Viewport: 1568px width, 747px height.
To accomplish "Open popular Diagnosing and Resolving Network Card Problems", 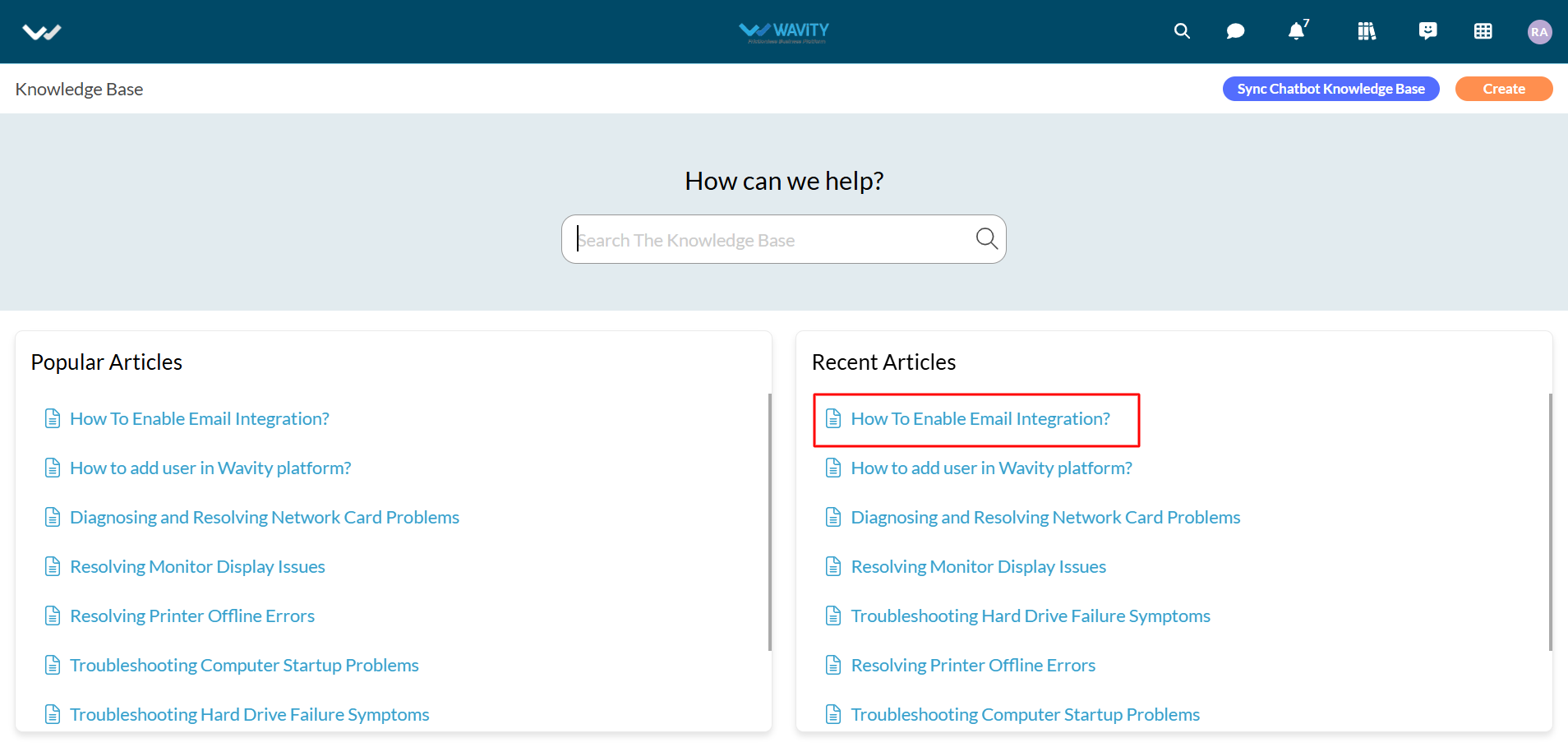I will [265, 517].
